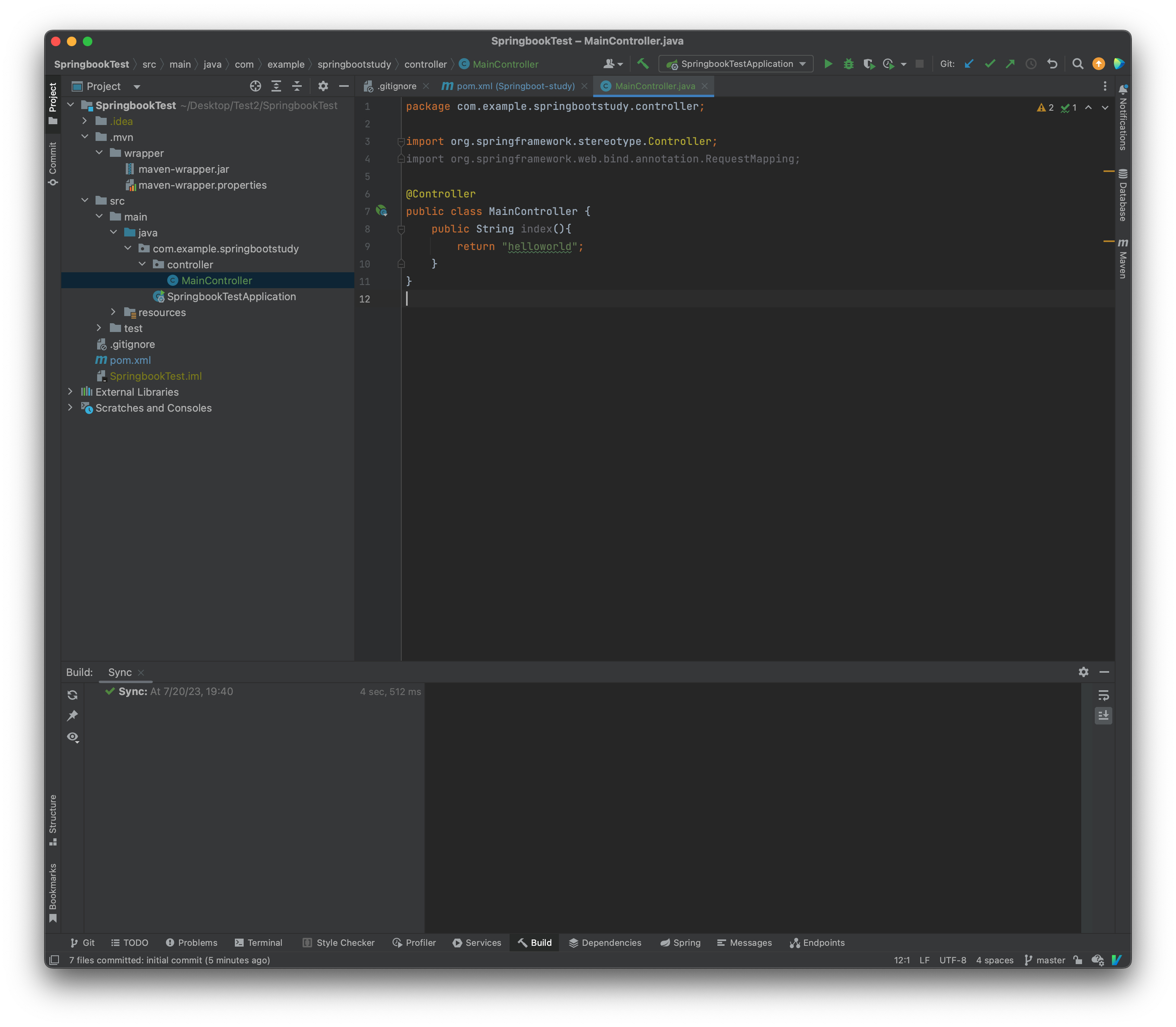Viewport: 1176px width, 1027px height.
Task: Toggle scroll to end in Build output
Action: (x=1103, y=716)
